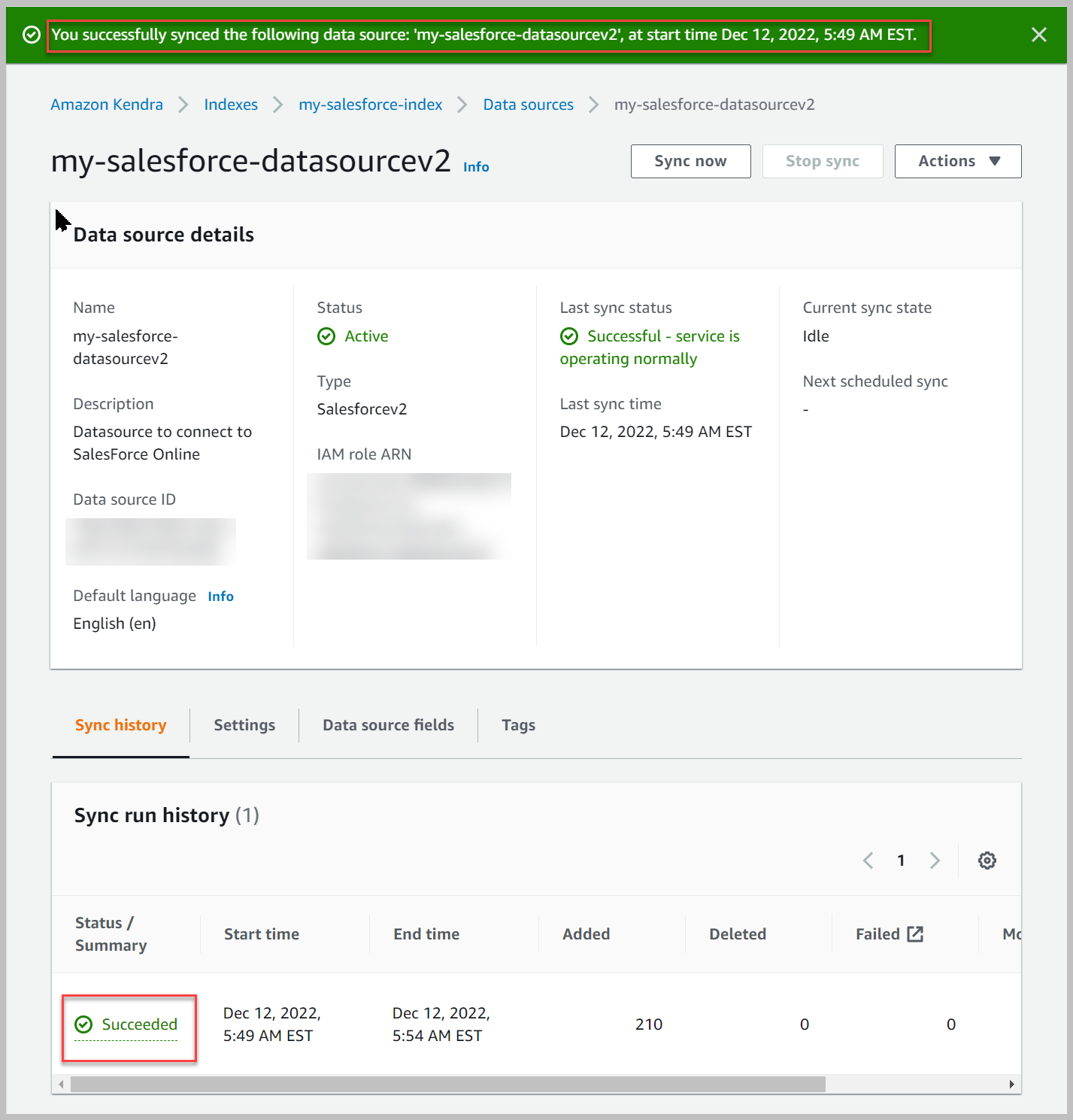Image resolution: width=1073 pixels, height=1120 pixels.
Task: Open the Data sources breadcrumb link
Action: (529, 105)
